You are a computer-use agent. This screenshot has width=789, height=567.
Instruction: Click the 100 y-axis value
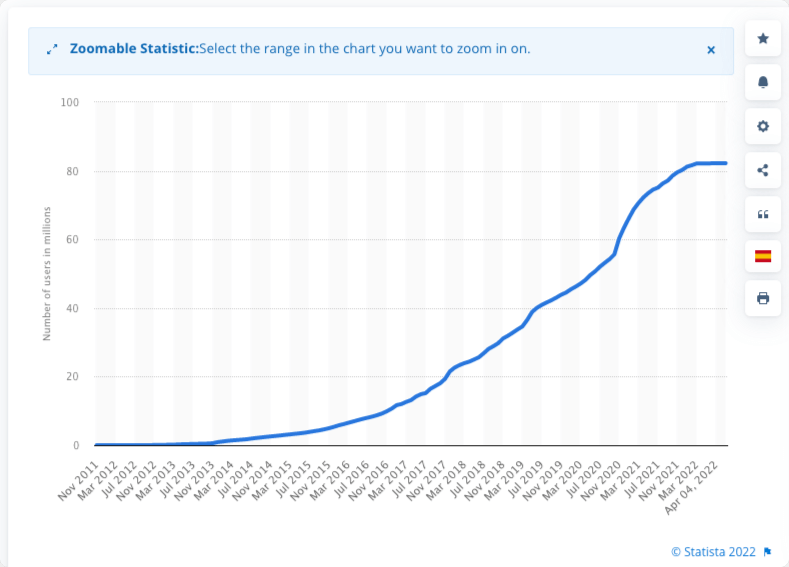[70, 103]
